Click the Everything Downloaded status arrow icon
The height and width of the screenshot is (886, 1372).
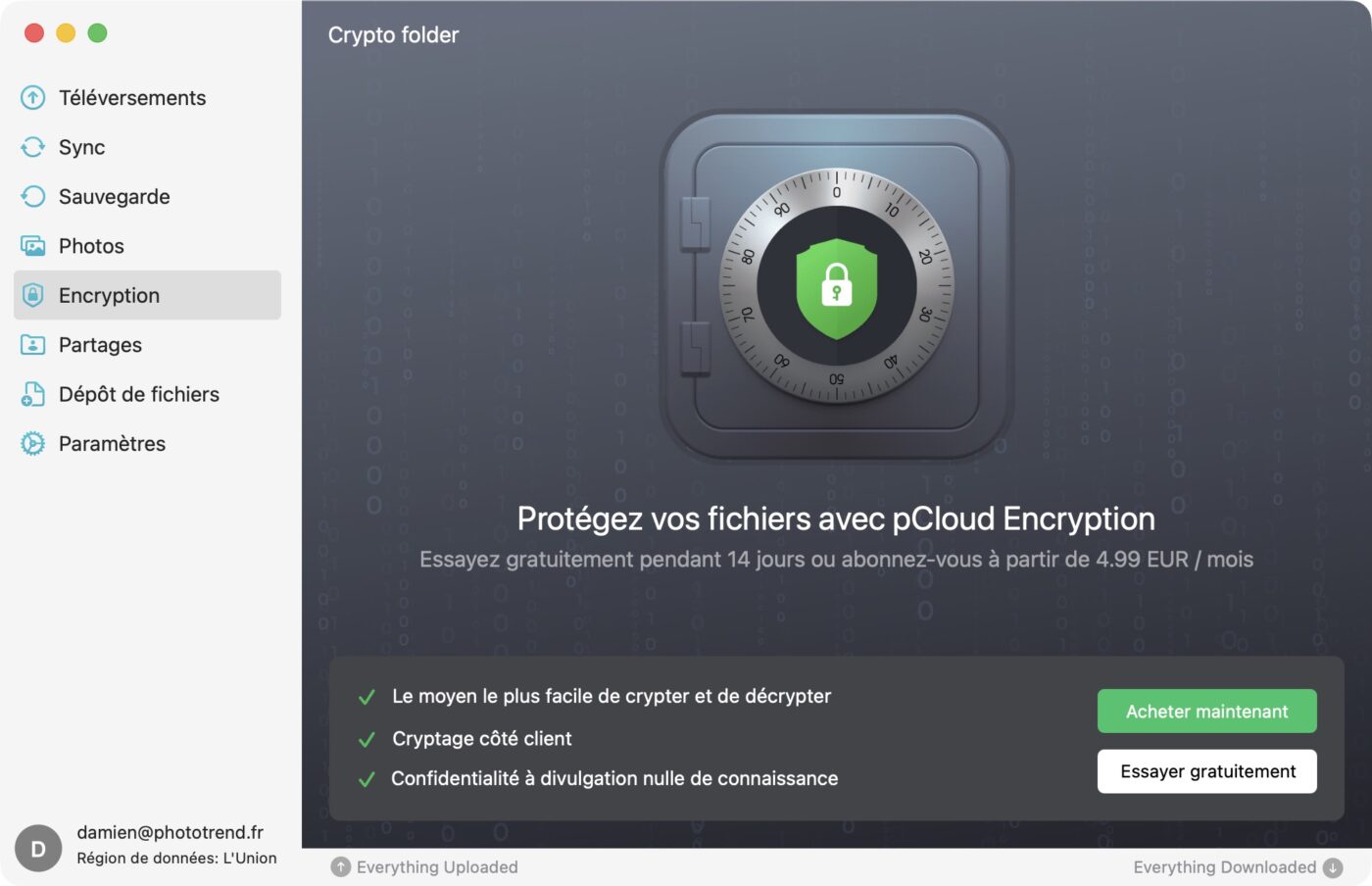1333,867
